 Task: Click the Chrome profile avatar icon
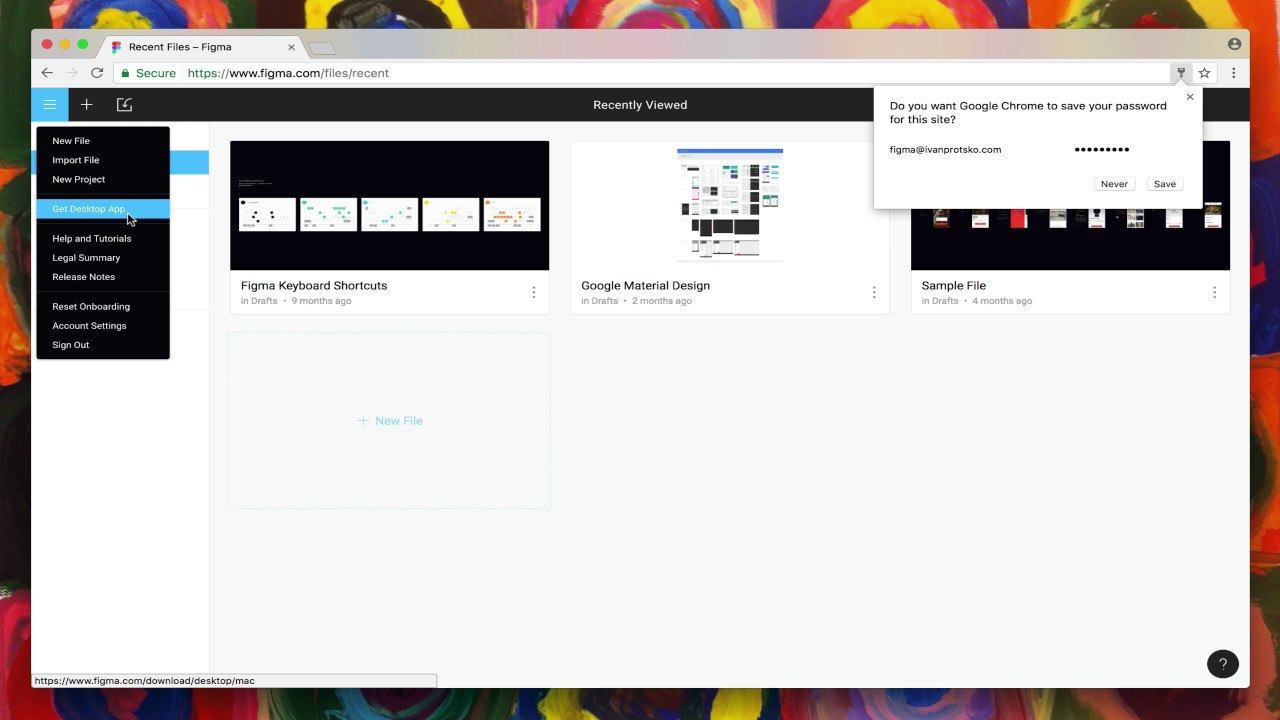(1234, 44)
